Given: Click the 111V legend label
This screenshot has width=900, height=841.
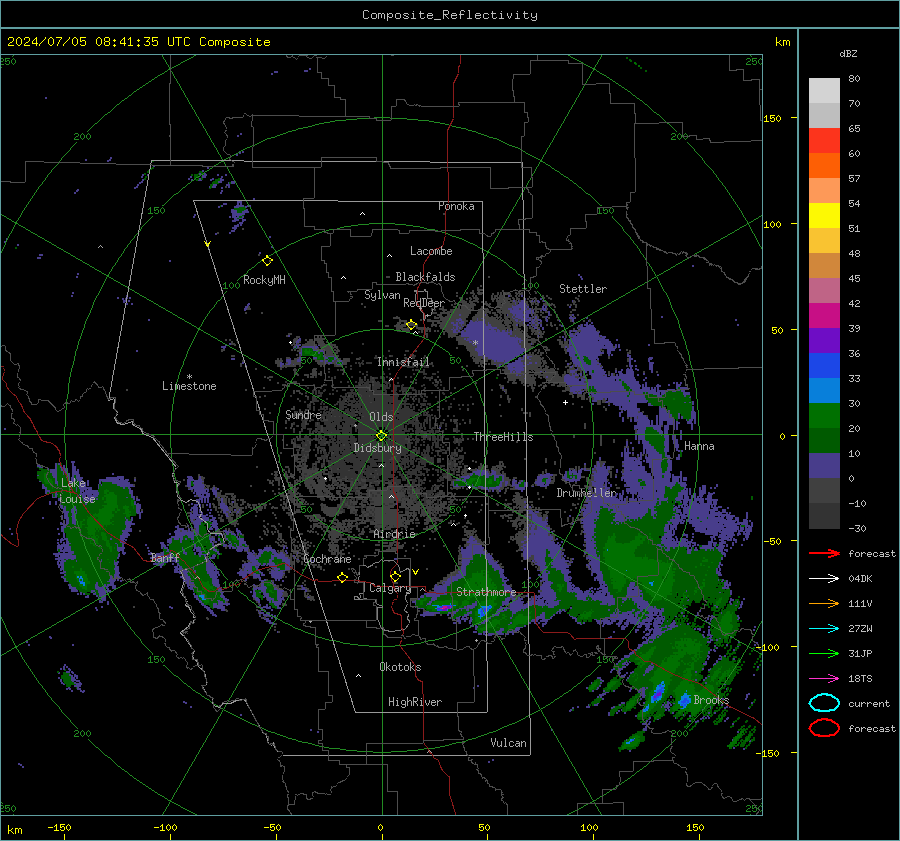Looking at the screenshot, I should 860,603.
